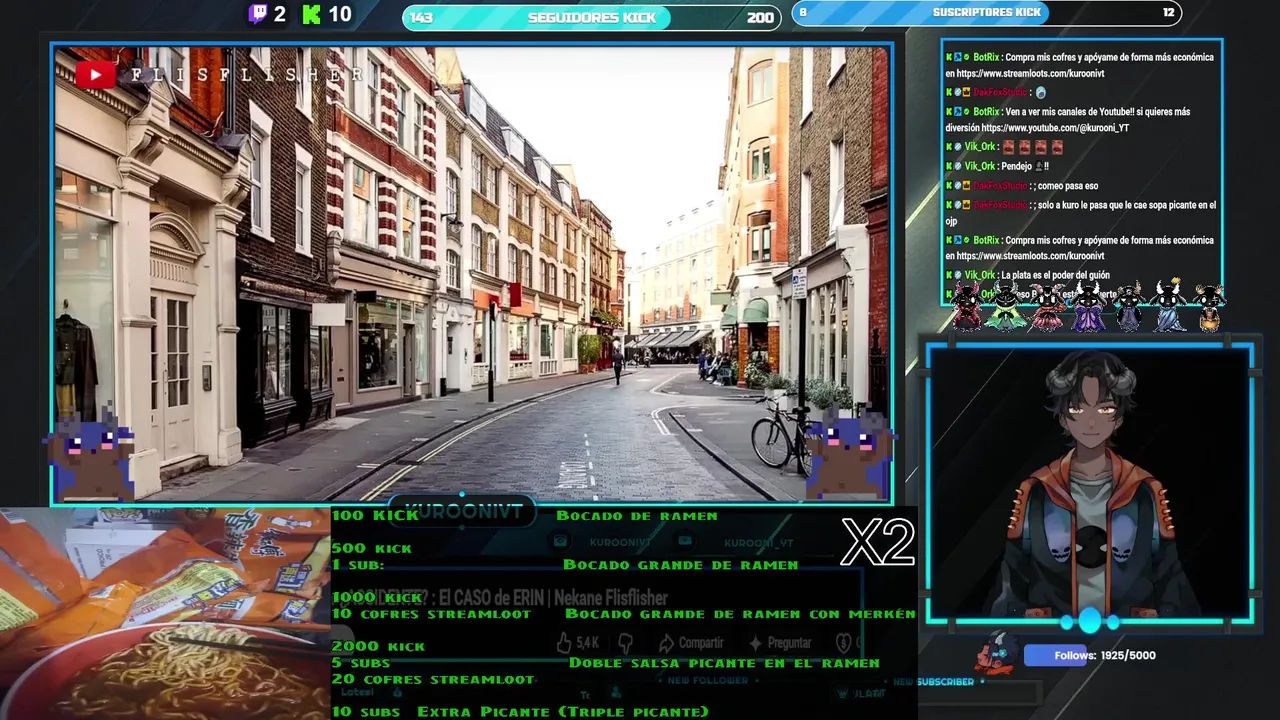Open the first streamloots.com/kuroonivt link
1280x720 pixels.
tap(1030, 74)
